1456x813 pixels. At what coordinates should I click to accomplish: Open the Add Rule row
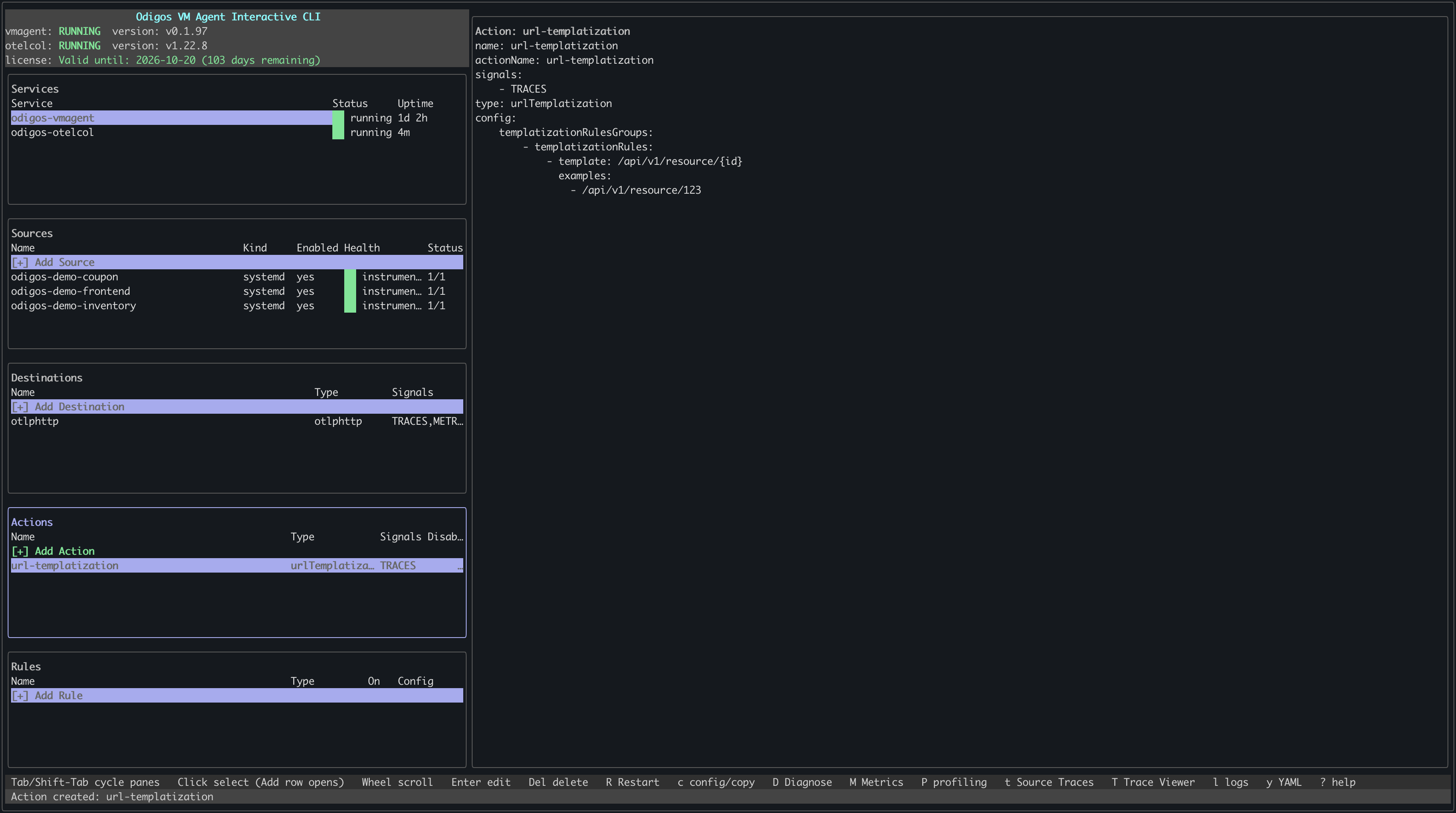coord(237,696)
